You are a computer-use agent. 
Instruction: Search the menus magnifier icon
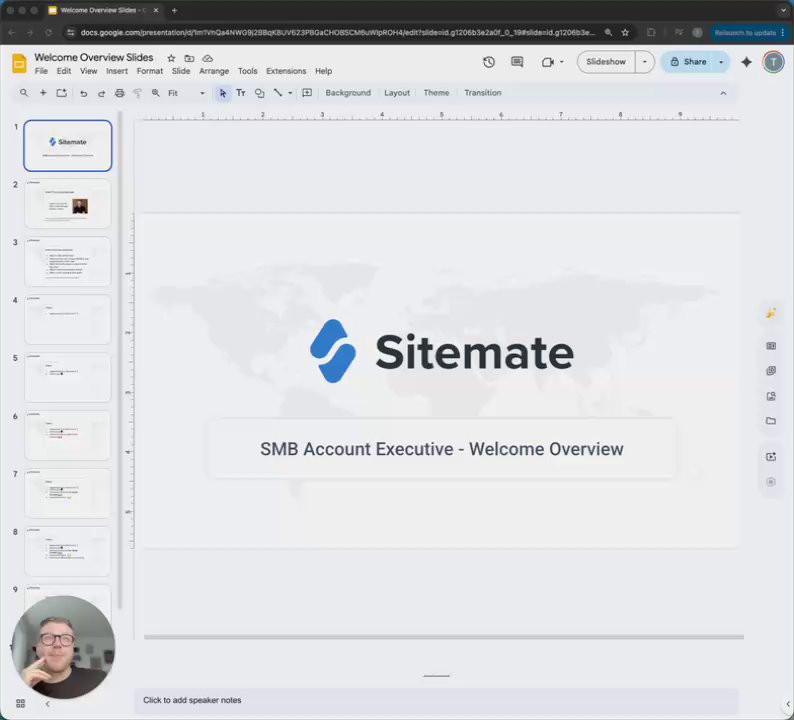24,93
